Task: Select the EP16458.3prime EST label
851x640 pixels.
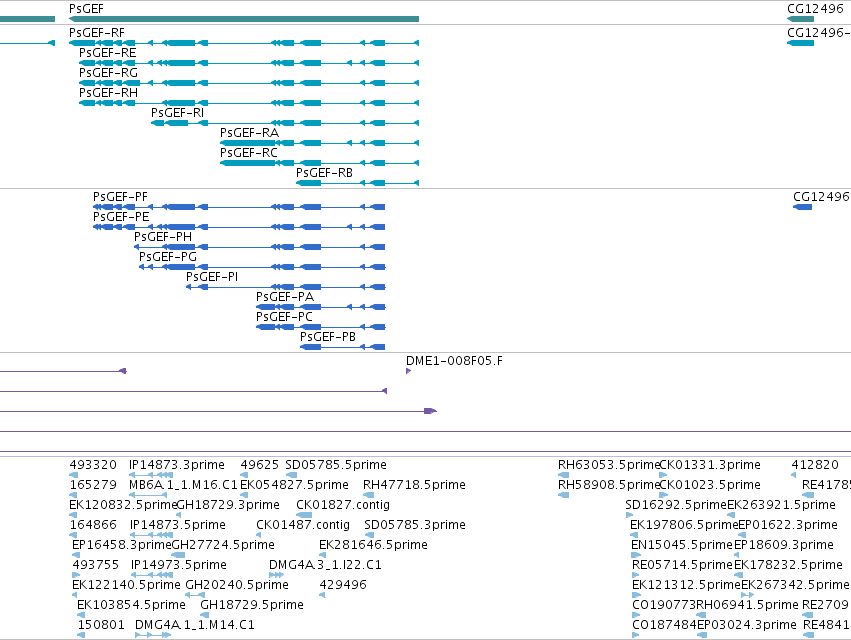Action: [122, 544]
